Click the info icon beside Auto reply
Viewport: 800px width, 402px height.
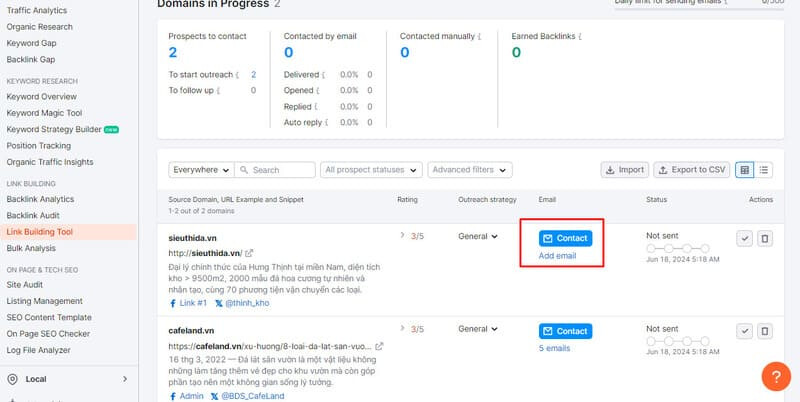click(x=327, y=122)
